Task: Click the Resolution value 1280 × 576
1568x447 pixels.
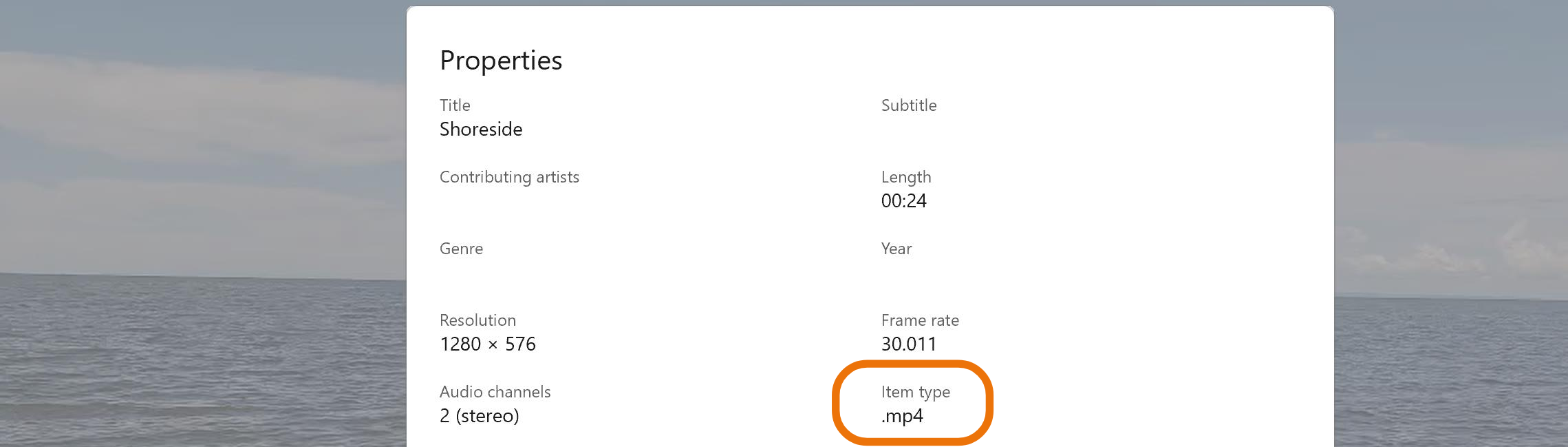Action: tap(488, 344)
